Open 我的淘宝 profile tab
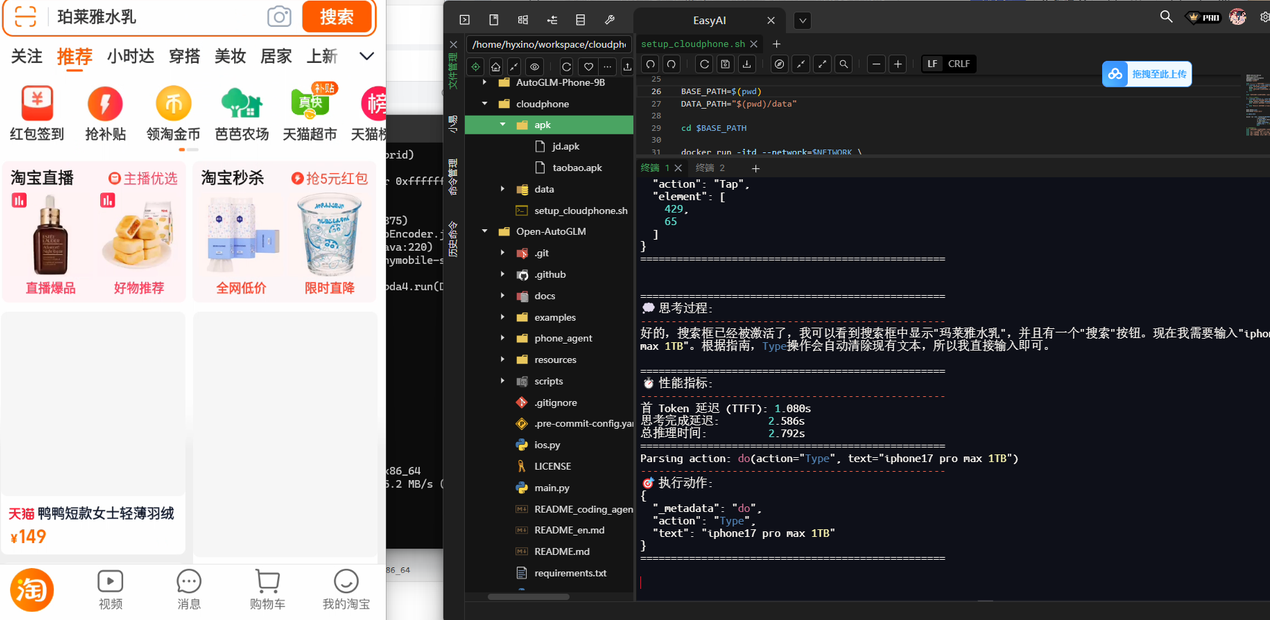Screen dimensions: 1270x620 click(x=346, y=591)
